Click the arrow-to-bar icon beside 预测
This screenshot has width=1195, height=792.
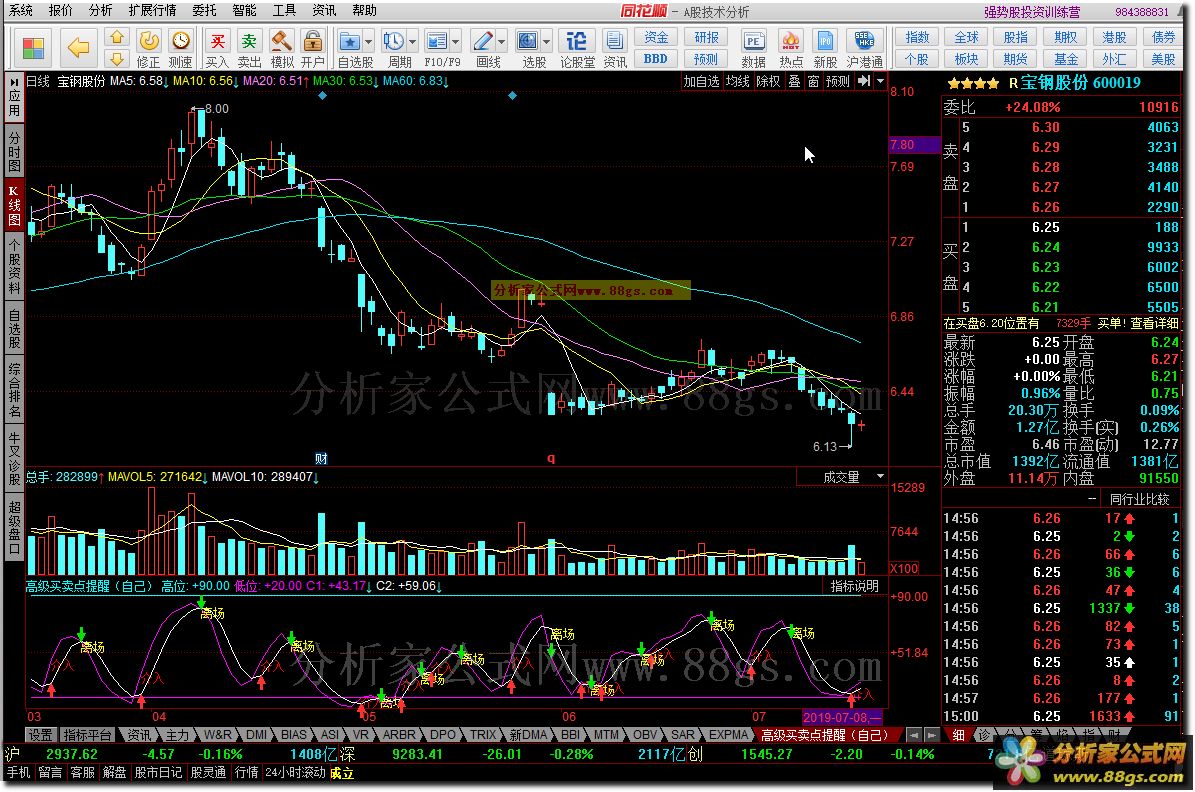pyautogui.click(x=863, y=81)
